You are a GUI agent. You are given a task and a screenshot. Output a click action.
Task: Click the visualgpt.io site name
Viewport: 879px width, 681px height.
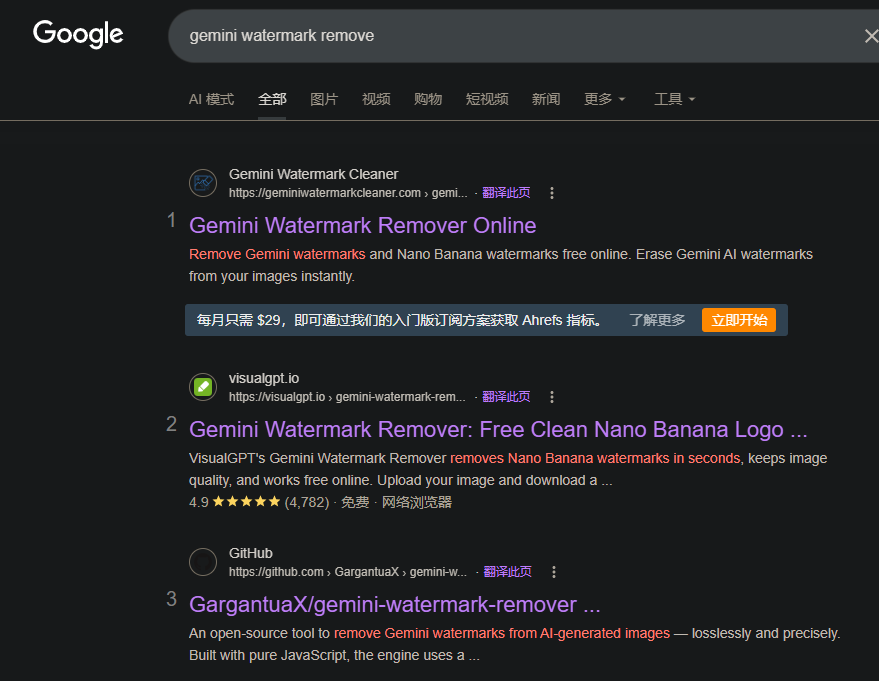(264, 378)
